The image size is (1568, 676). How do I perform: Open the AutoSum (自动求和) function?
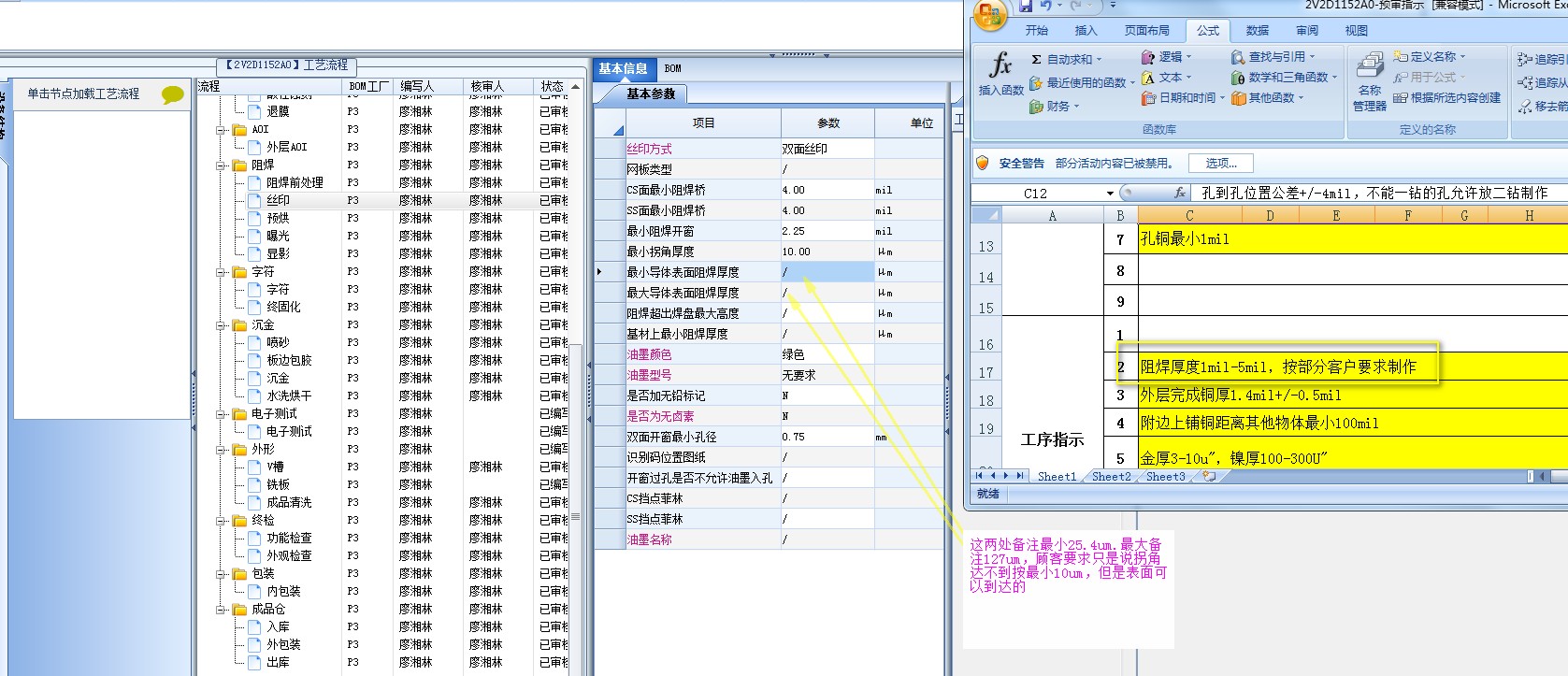tap(1067, 59)
